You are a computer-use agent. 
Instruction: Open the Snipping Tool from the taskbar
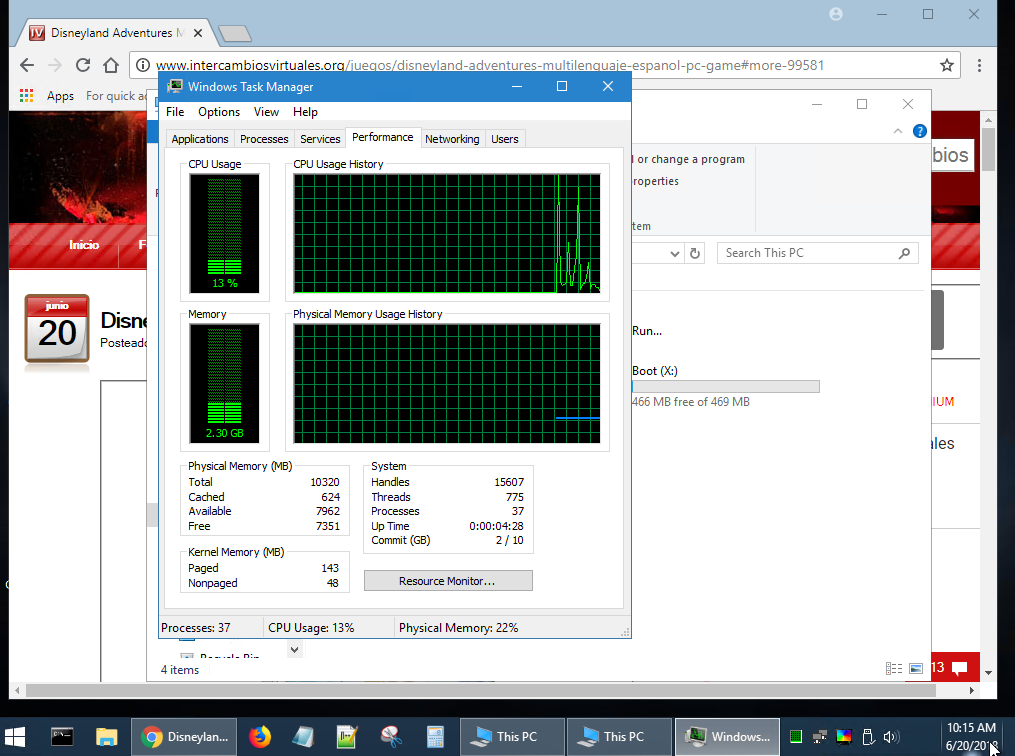390,737
